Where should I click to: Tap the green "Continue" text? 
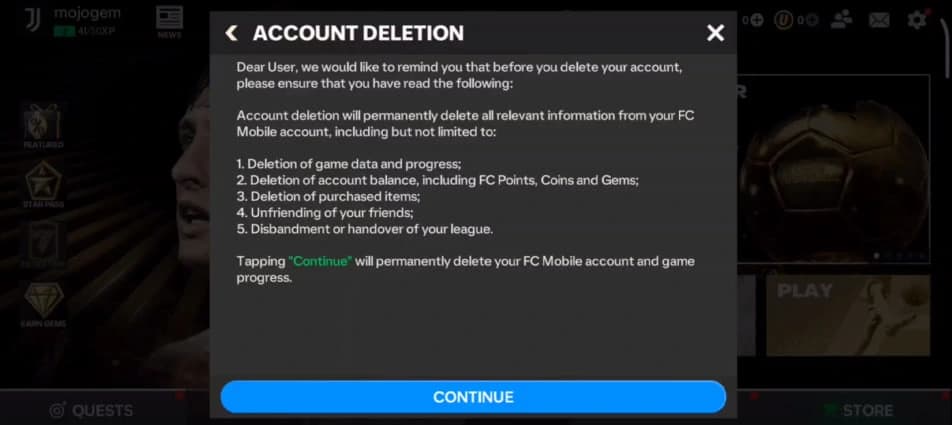[x=320, y=262]
